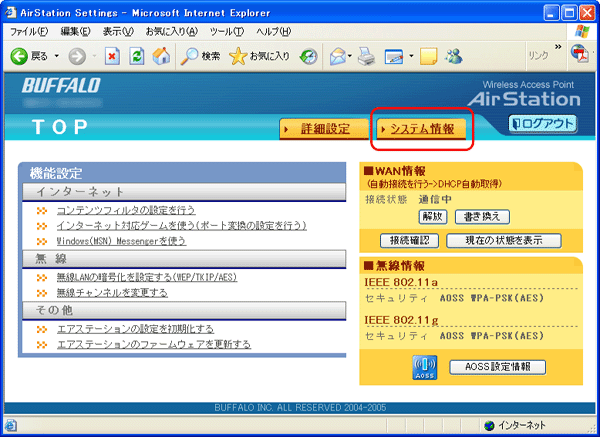Open the ファイル(F) menu
The height and width of the screenshot is (437, 600).
(x=29, y=32)
